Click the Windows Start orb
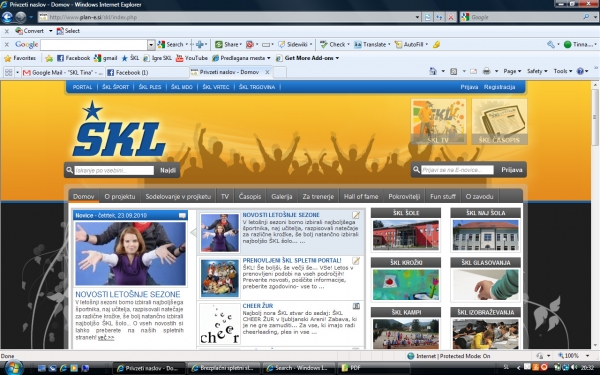600x375 pixels. coord(14,368)
